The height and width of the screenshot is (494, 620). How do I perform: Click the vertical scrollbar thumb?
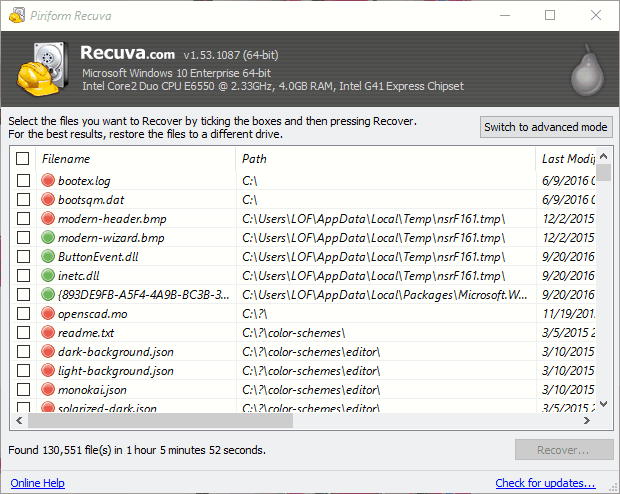[x=603, y=172]
